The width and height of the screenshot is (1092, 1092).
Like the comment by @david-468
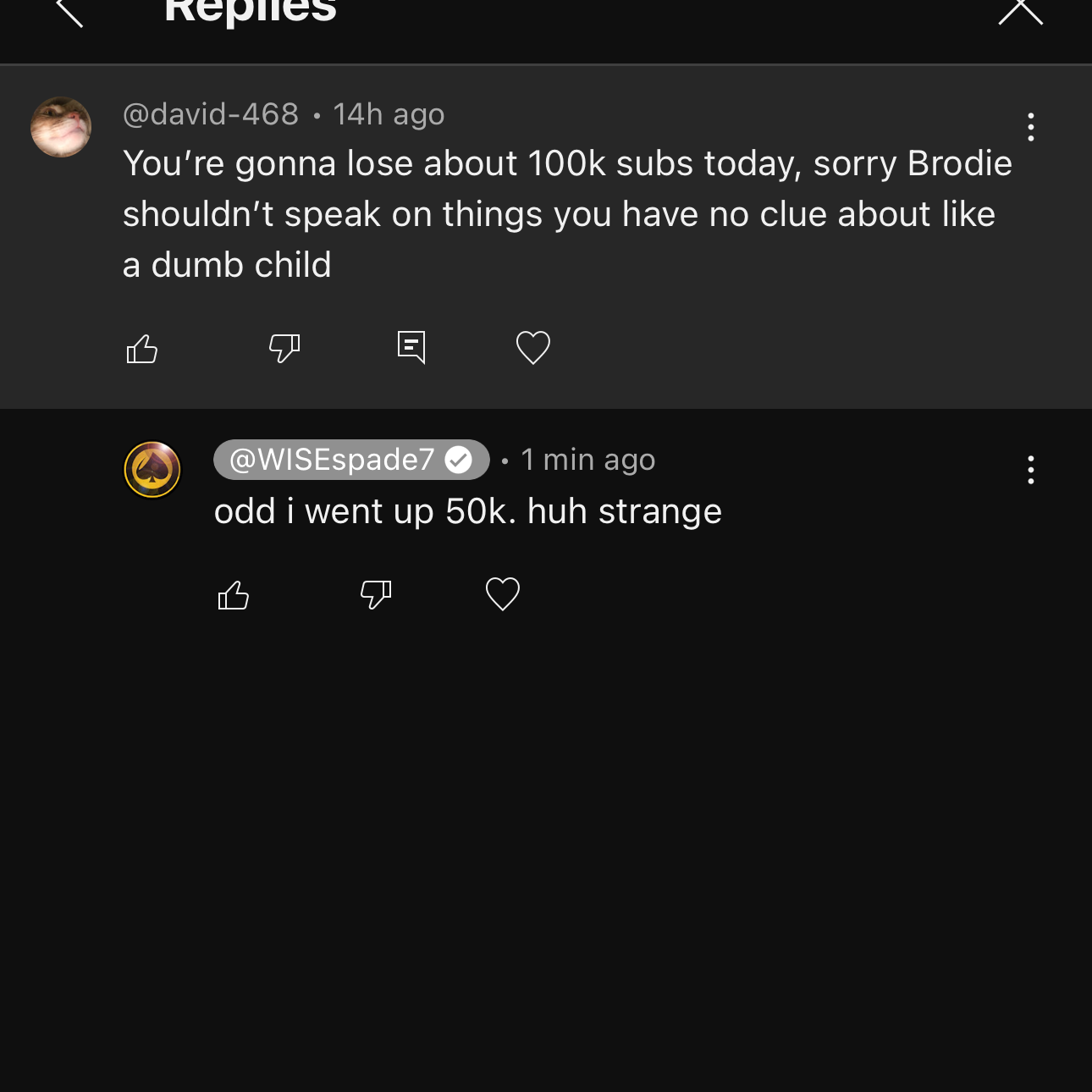[x=142, y=348]
